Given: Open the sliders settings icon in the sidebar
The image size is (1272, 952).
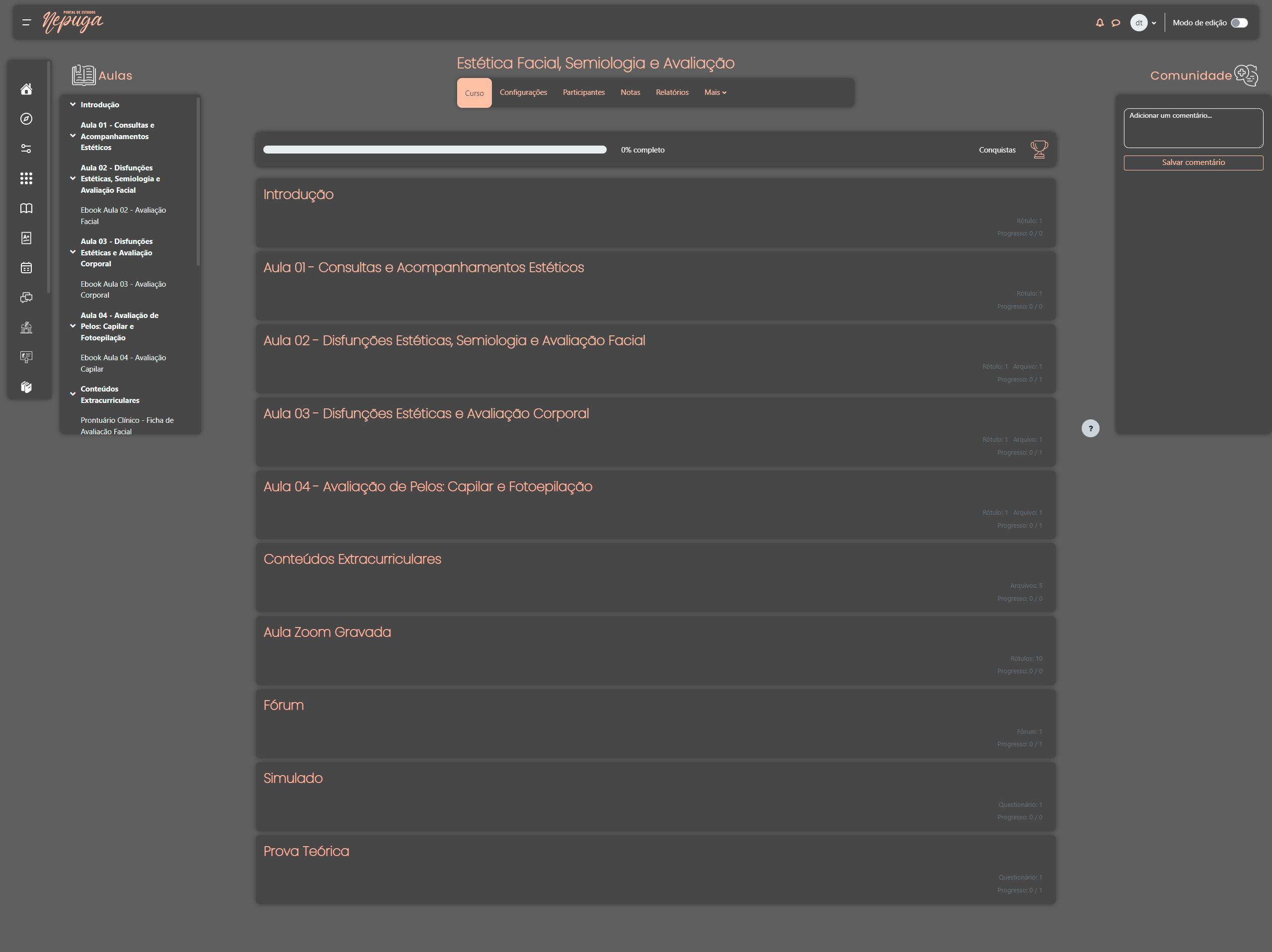Looking at the screenshot, I should pos(26,149).
